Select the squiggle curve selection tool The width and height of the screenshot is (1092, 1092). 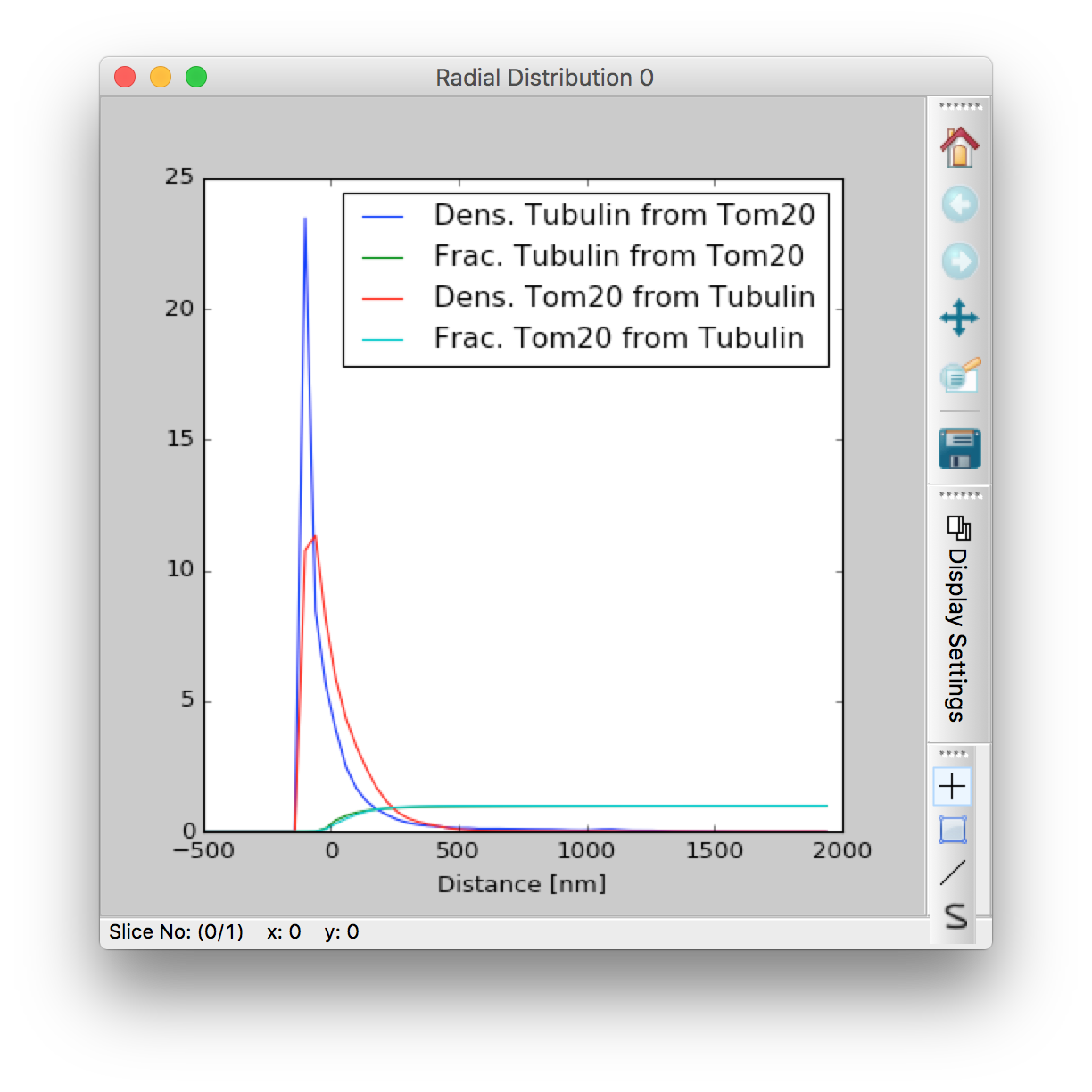point(955,916)
